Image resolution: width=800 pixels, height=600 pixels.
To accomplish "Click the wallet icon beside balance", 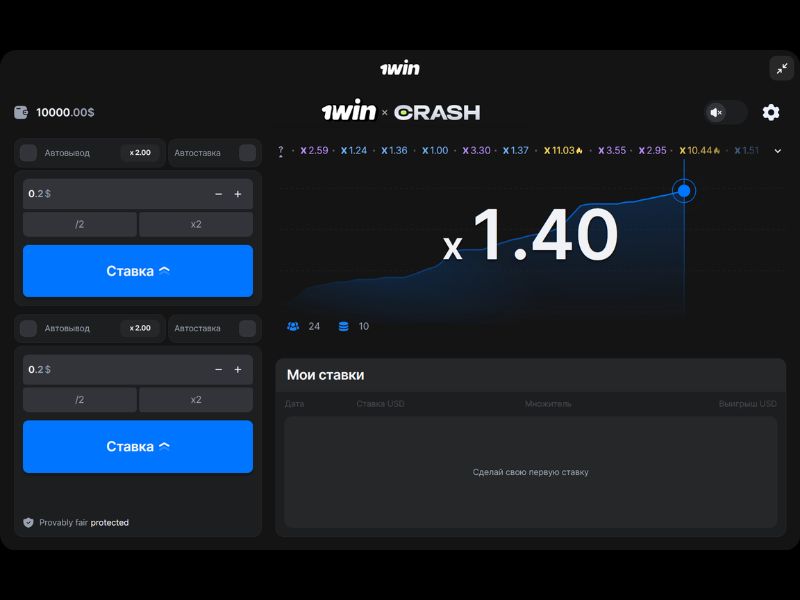I will pyautogui.click(x=22, y=113).
